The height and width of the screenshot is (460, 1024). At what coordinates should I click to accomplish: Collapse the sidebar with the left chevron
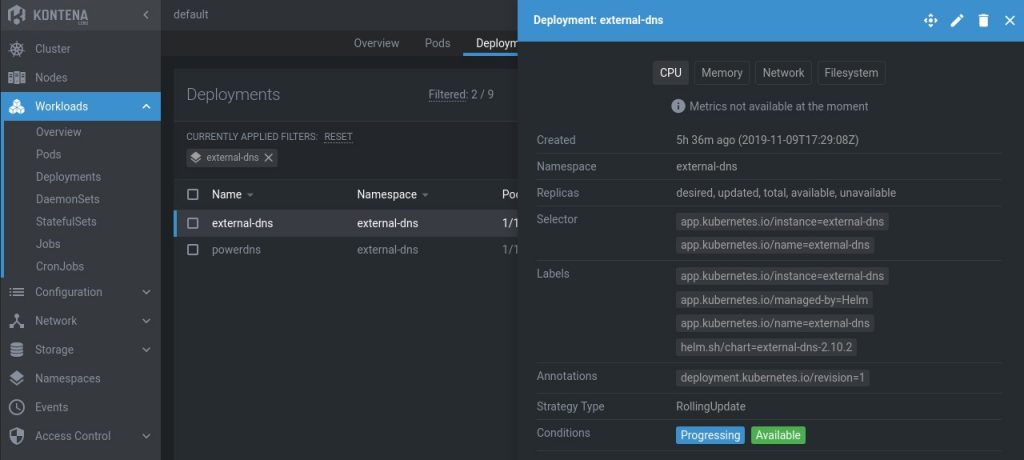(146, 14)
